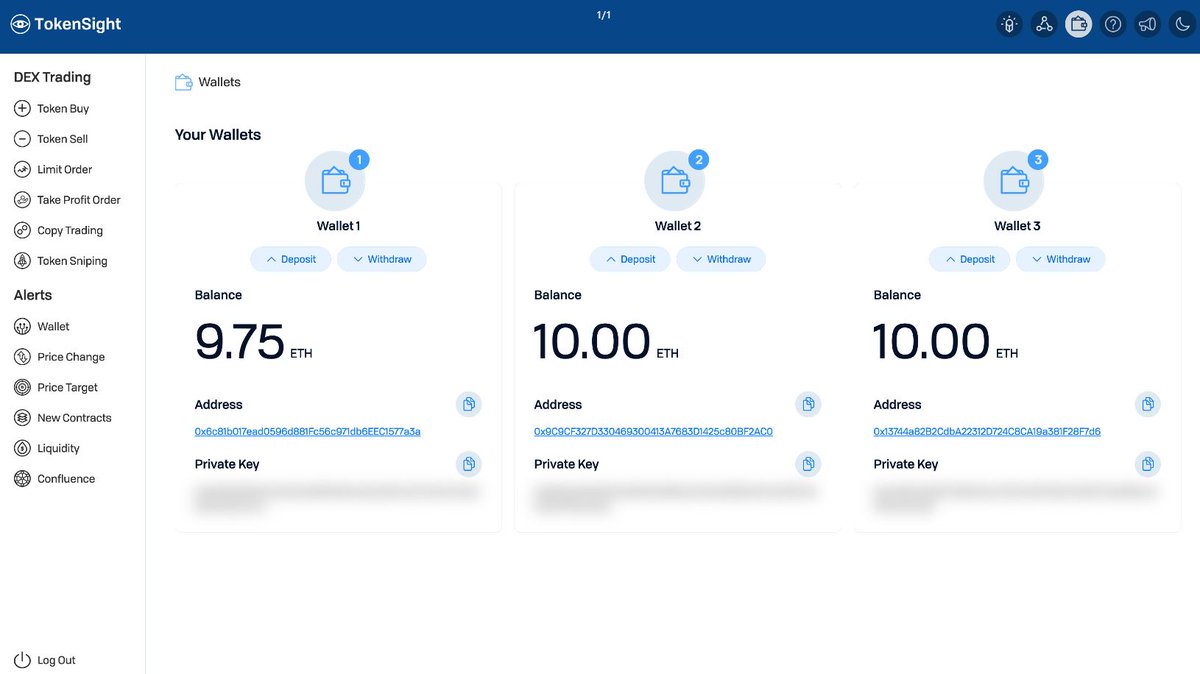Image resolution: width=1200 pixels, height=674 pixels.
Task: Toggle dark mode moon icon
Action: pyautogui.click(x=1180, y=24)
